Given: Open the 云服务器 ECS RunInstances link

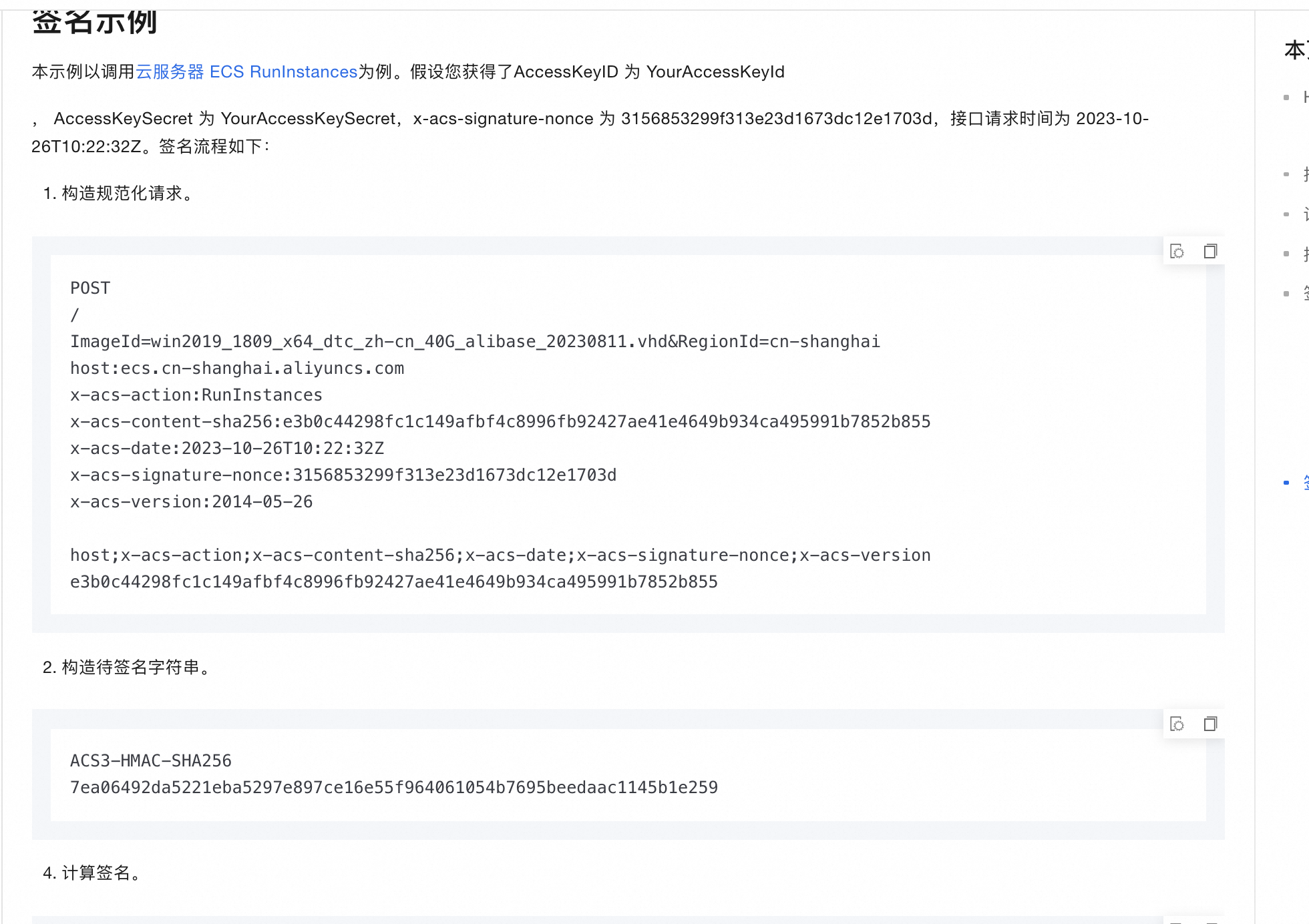Looking at the screenshot, I should coord(246,72).
